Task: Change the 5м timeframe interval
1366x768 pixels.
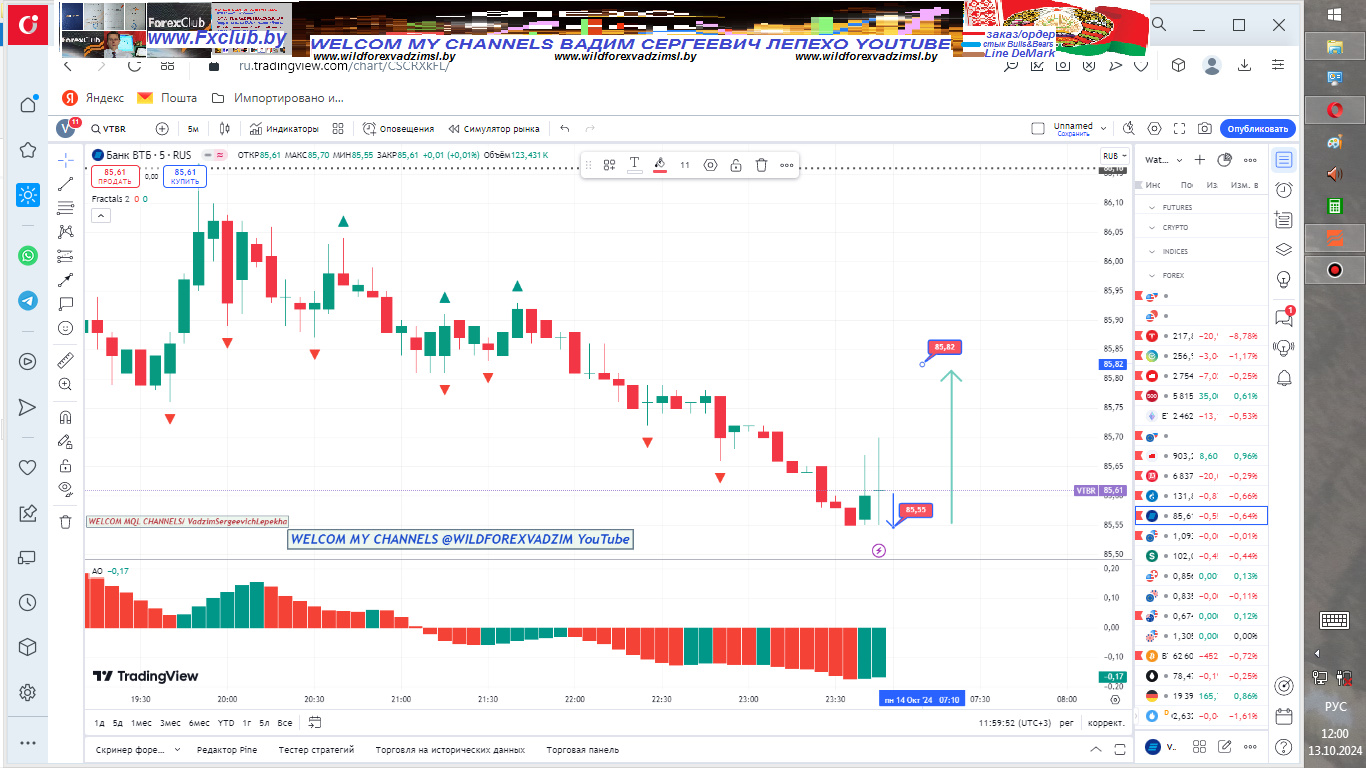Action: click(193, 129)
